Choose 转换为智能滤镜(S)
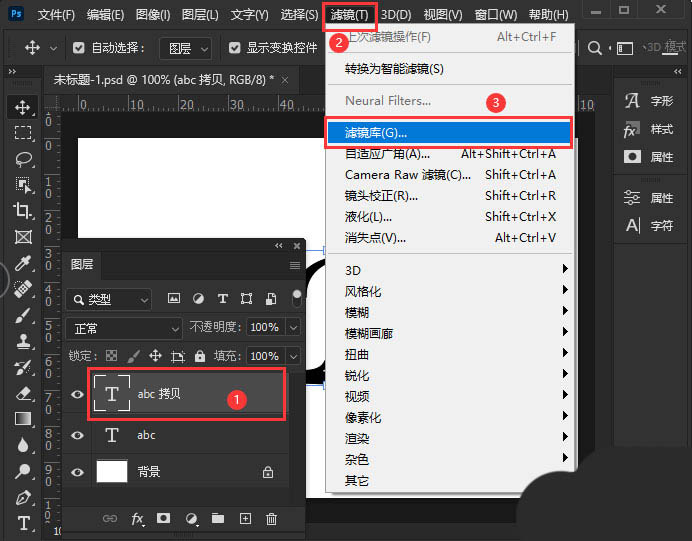The height and width of the screenshot is (541, 692). [x=449, y=69]
